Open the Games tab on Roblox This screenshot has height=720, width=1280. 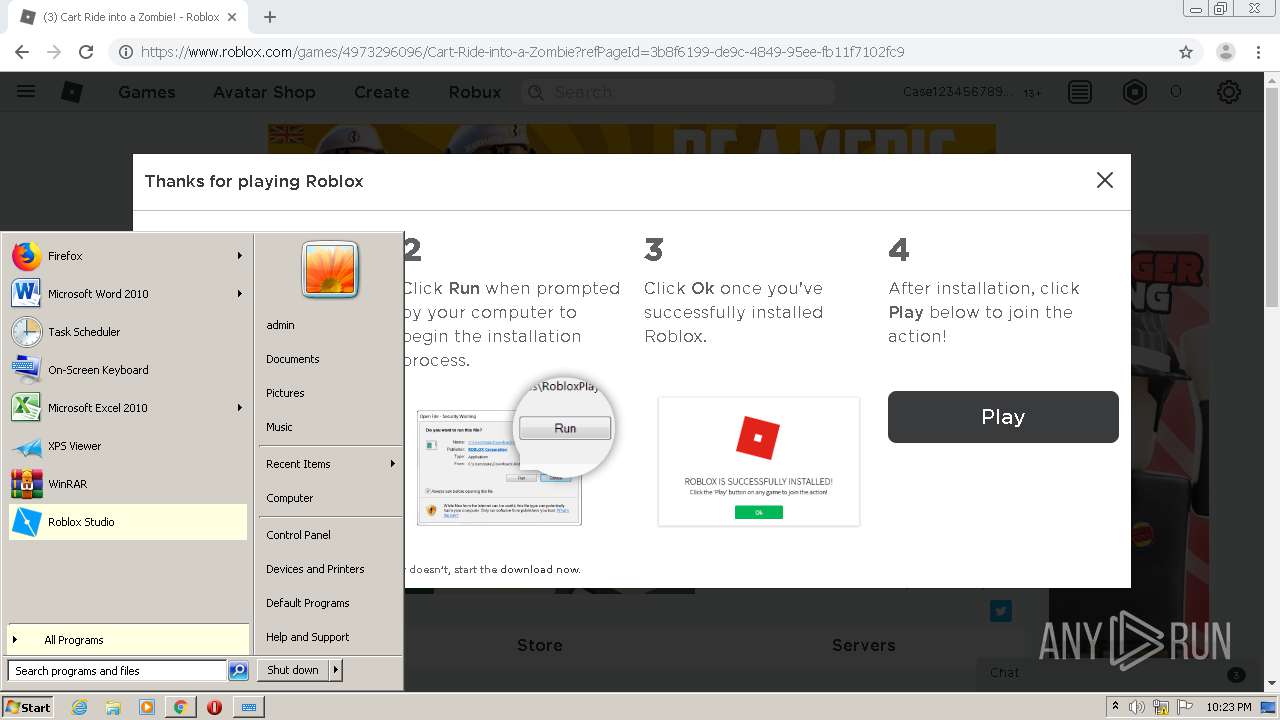[147, 92]
